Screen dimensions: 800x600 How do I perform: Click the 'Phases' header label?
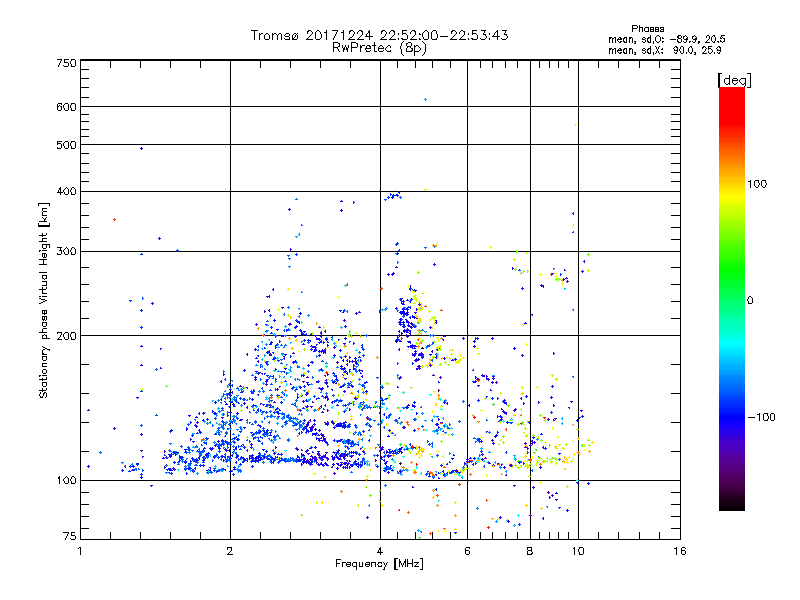(647, 29)
